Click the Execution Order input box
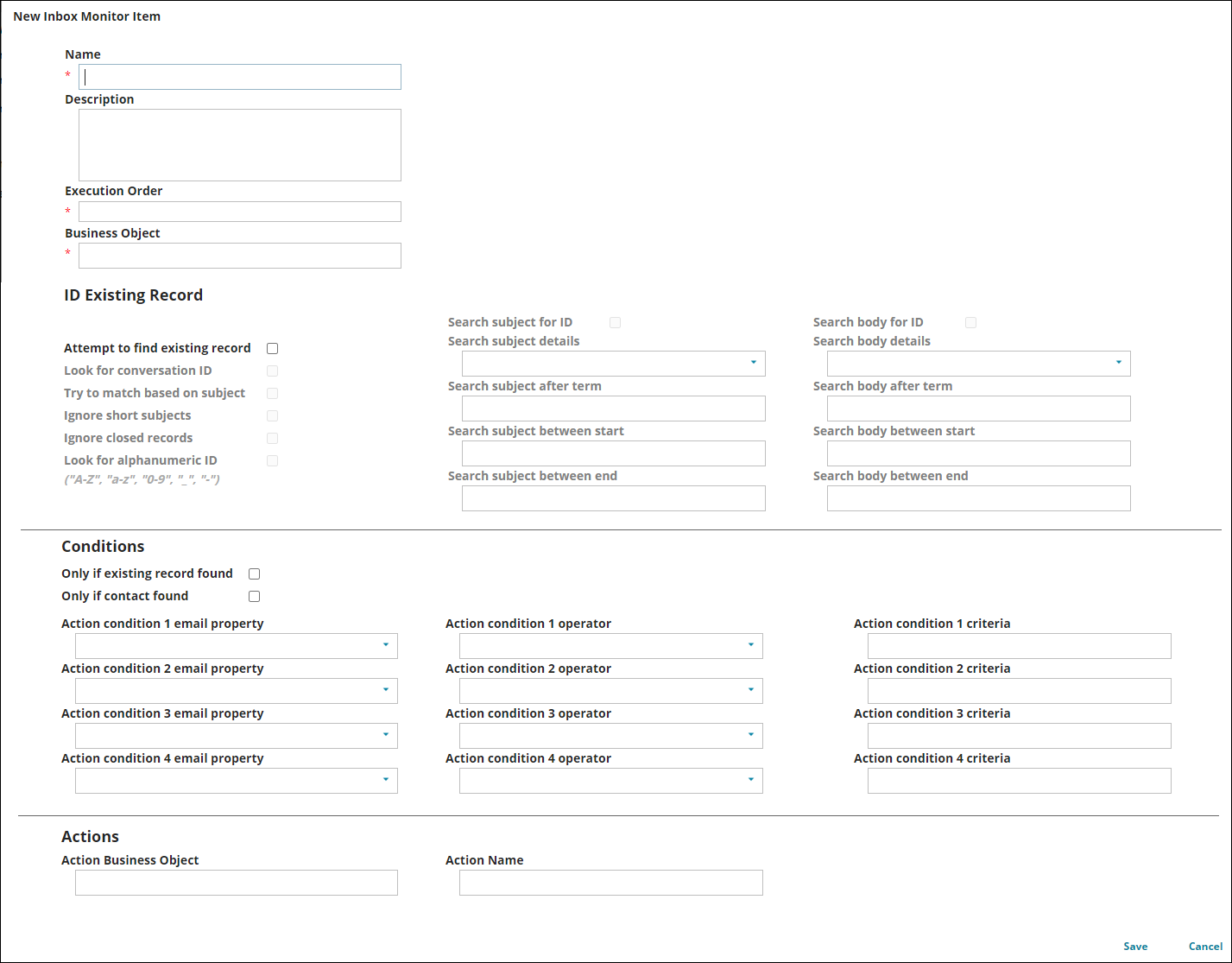The image size is (1232, 963). [239, 211]
